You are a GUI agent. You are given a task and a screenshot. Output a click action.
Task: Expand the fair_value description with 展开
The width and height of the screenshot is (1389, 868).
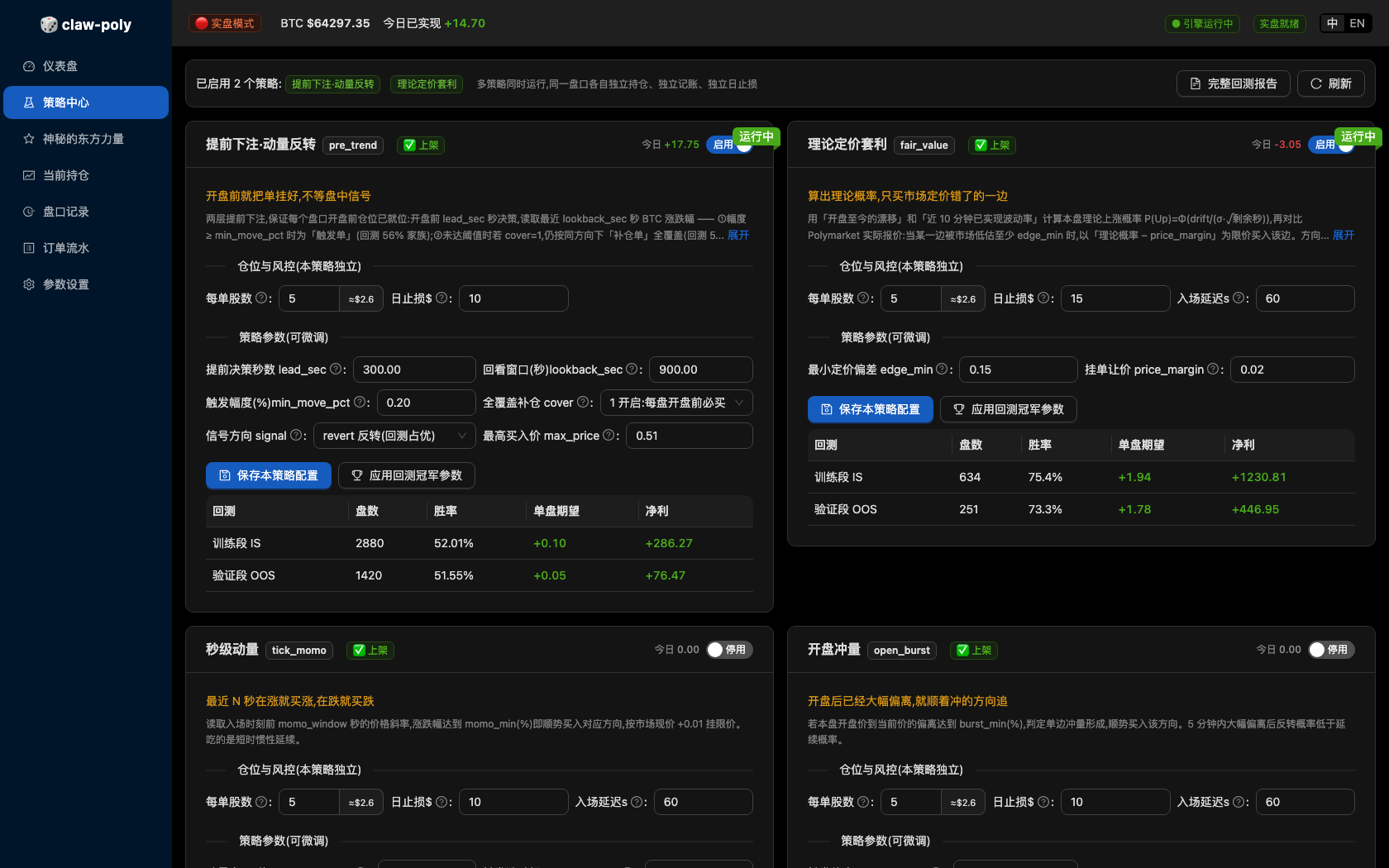(x=1344, y=236)
